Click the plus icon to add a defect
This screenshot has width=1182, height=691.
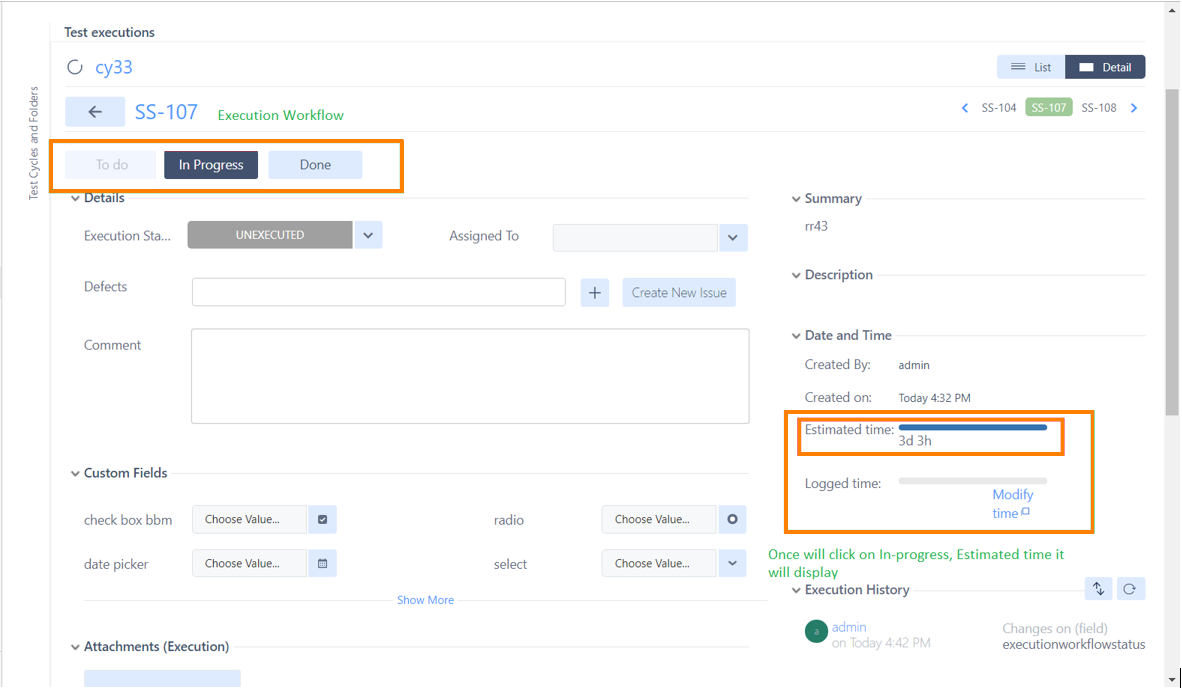(x=594, y=292)
